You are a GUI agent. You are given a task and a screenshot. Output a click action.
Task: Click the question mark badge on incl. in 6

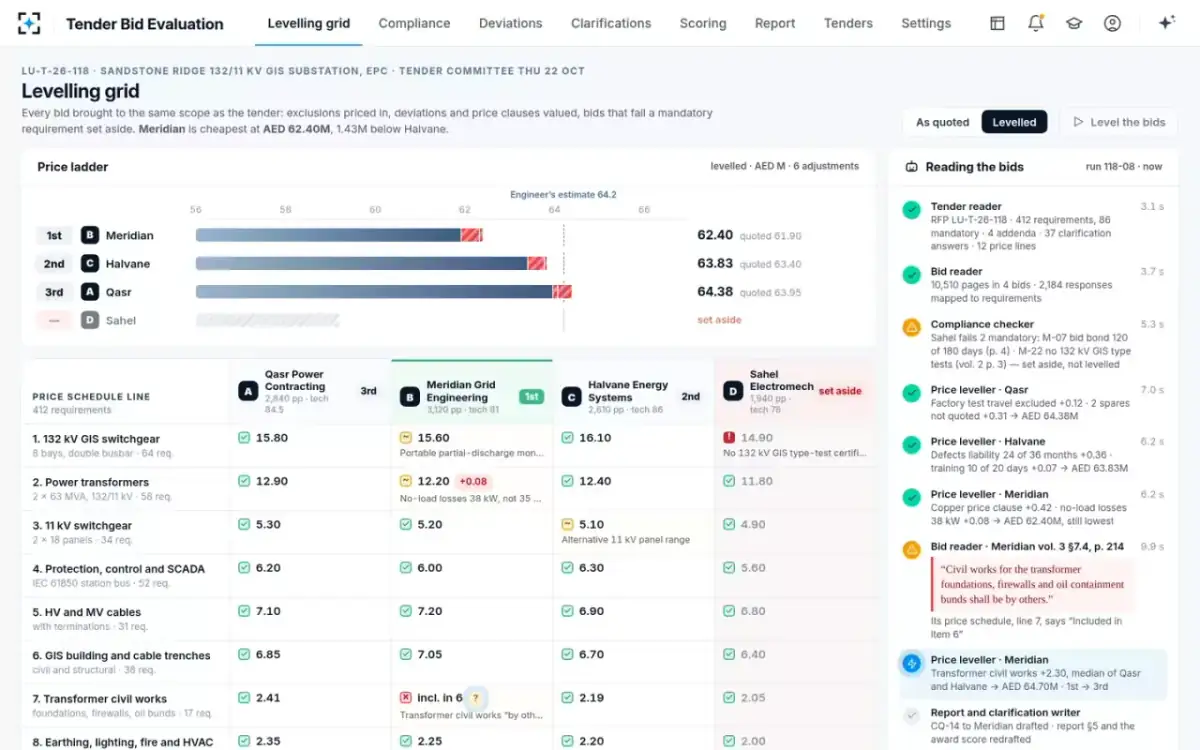coord(476,698)
